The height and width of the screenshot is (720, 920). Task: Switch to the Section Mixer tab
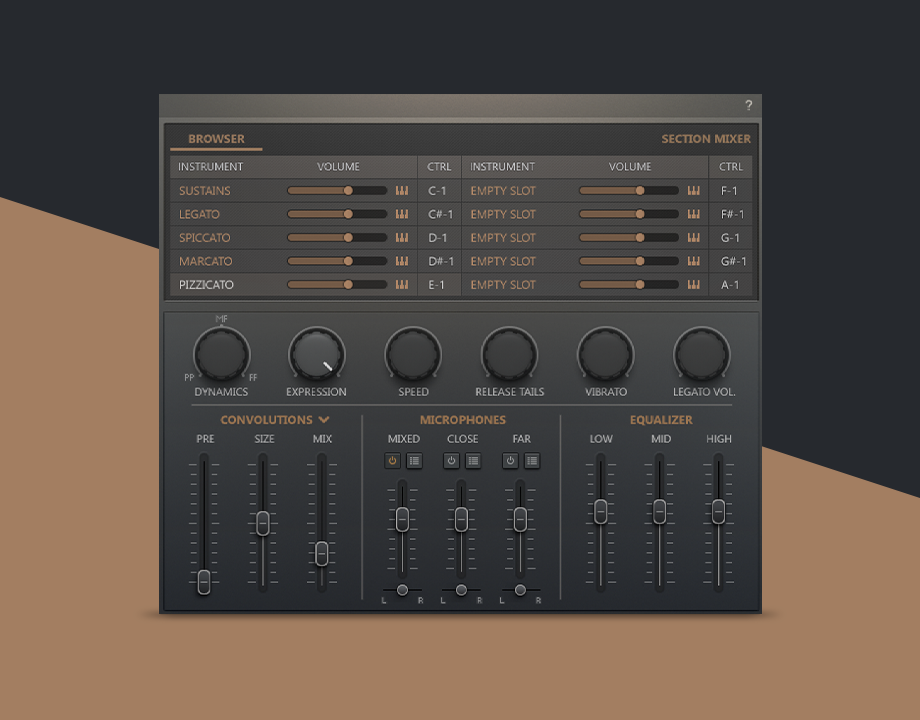(x=705, y=139)
